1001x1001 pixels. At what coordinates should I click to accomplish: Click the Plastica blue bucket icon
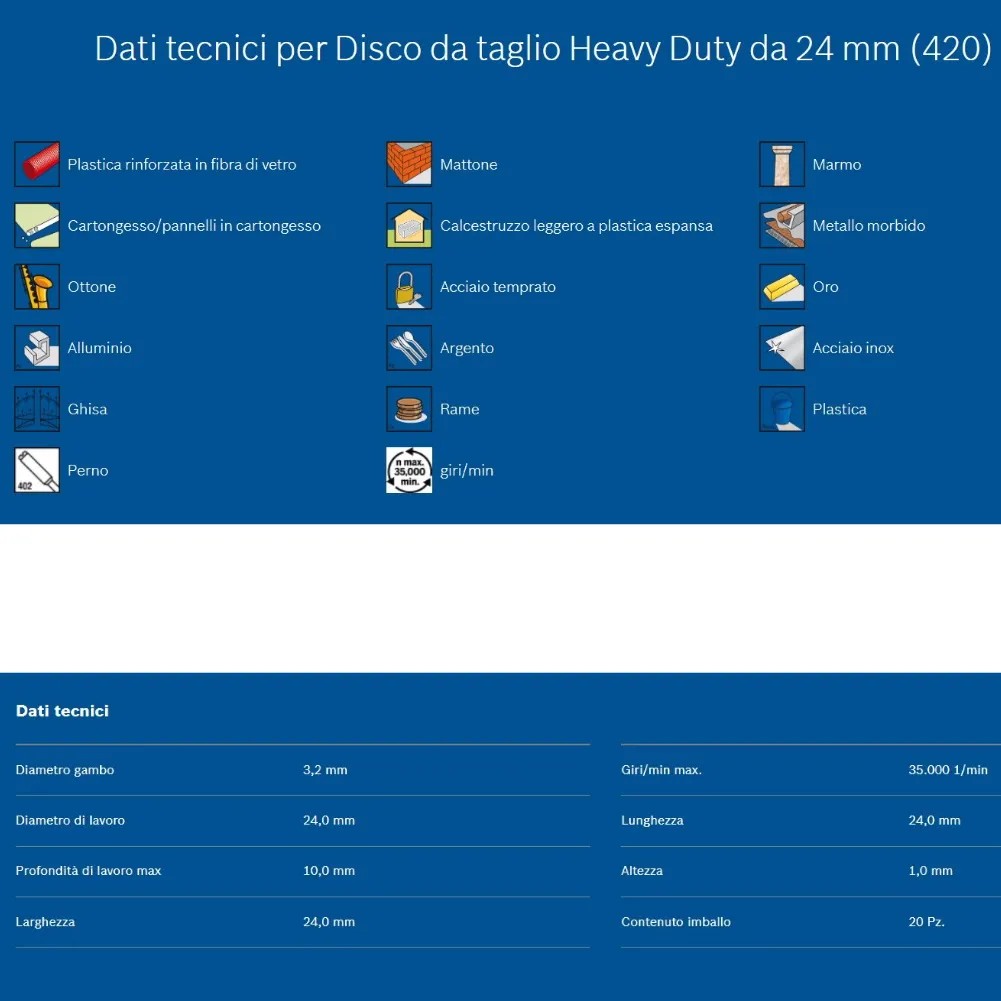coord(781,409)
